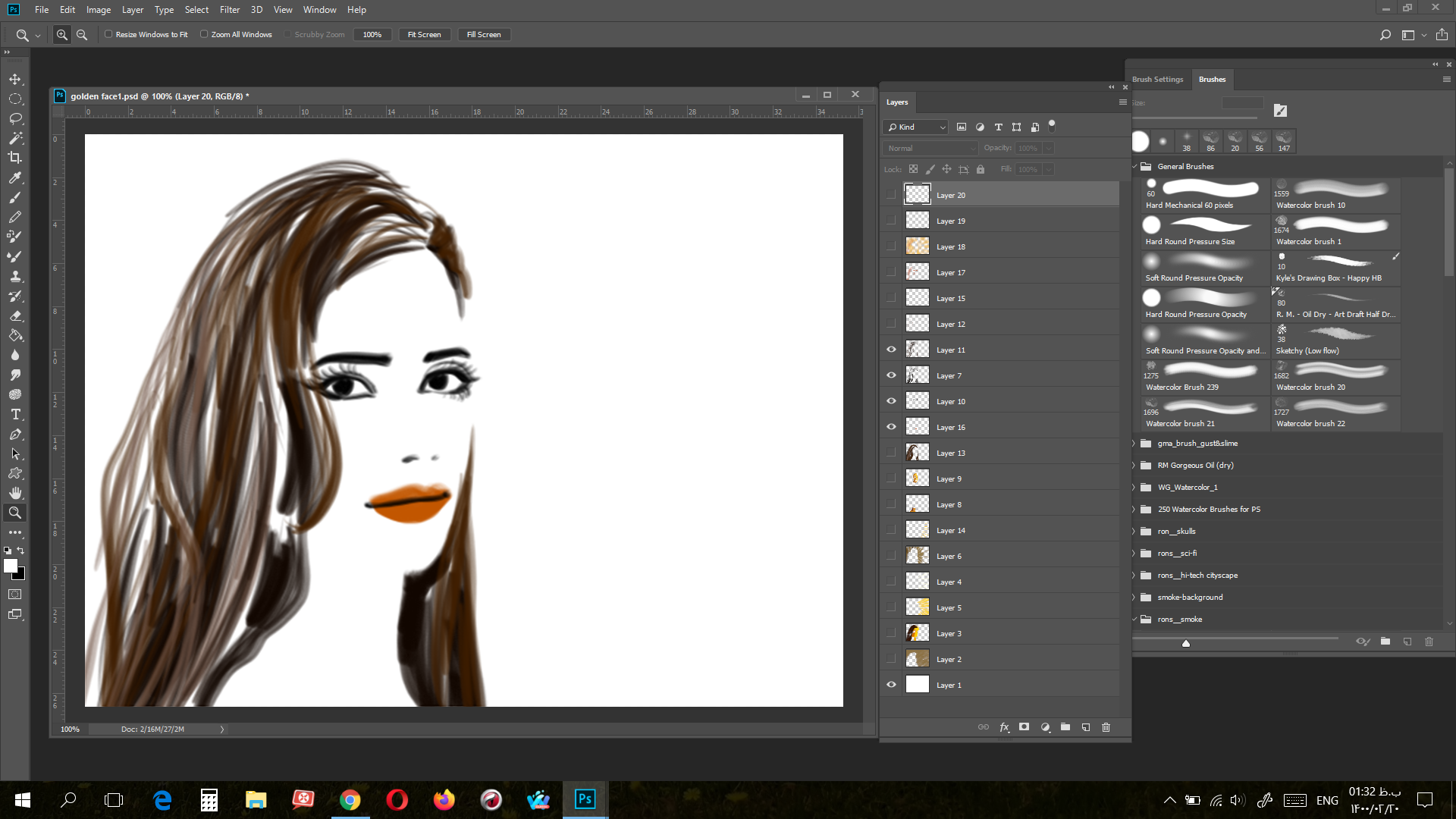Select the Move tool

(14, 79)
